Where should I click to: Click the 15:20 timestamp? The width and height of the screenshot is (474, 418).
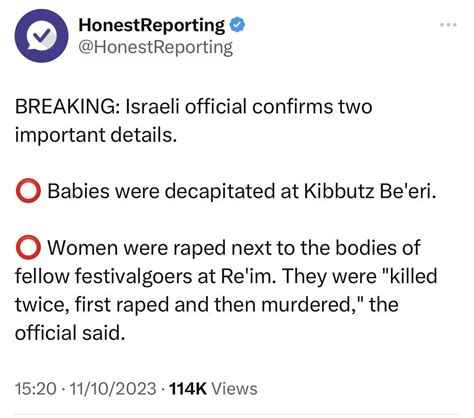tap(36, 388)
